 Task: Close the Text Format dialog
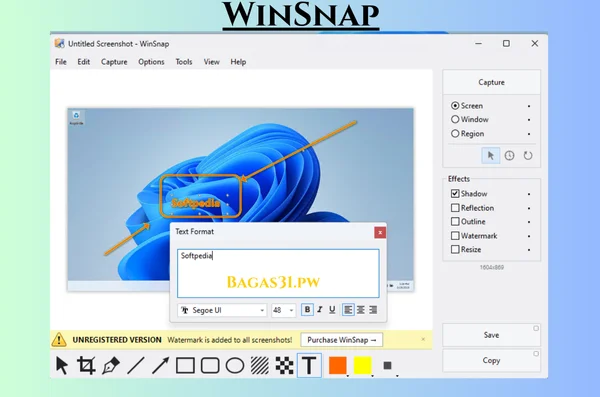[380, 232]
